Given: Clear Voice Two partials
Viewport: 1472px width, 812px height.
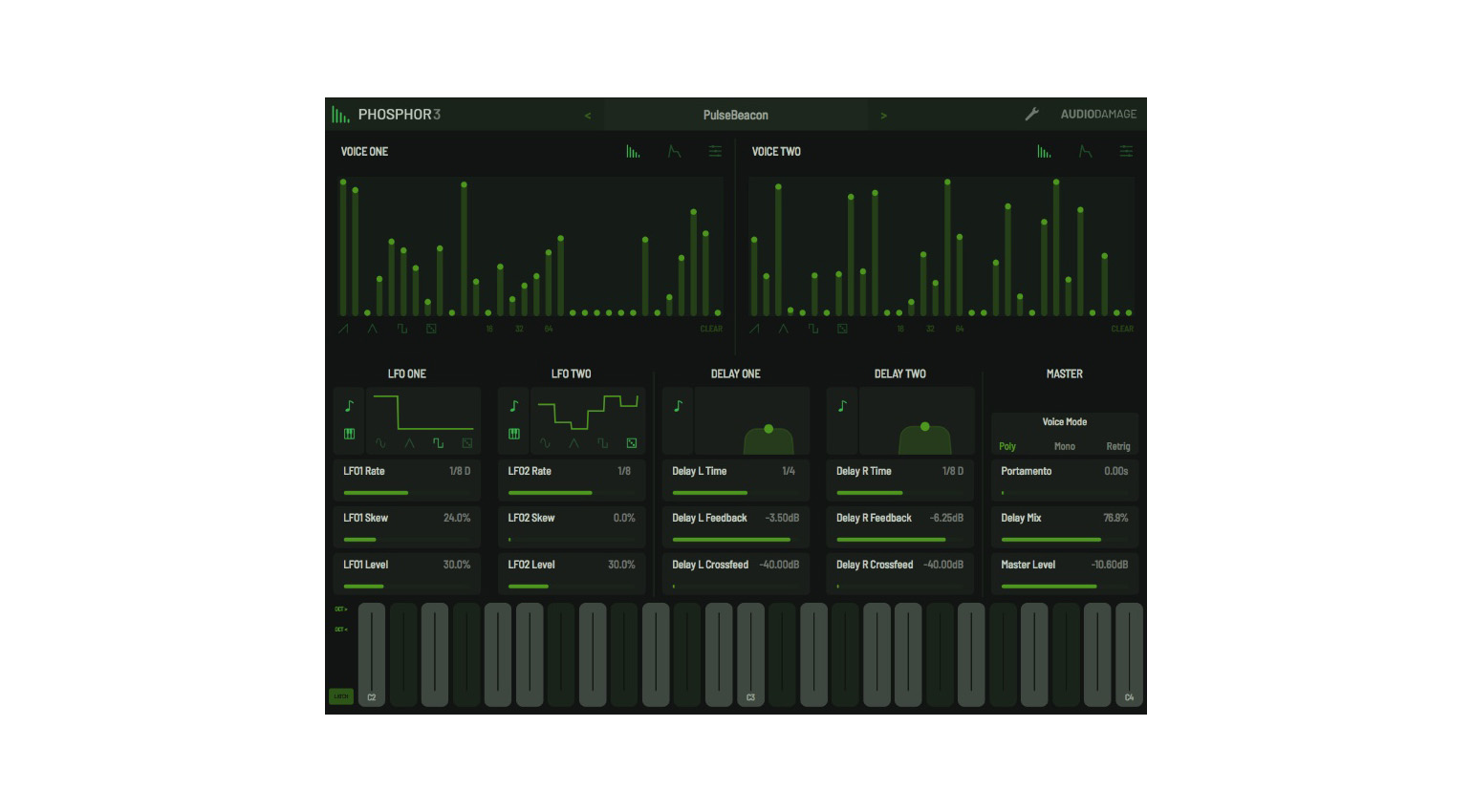Looking at the screenshot, I should (1122, 329).
